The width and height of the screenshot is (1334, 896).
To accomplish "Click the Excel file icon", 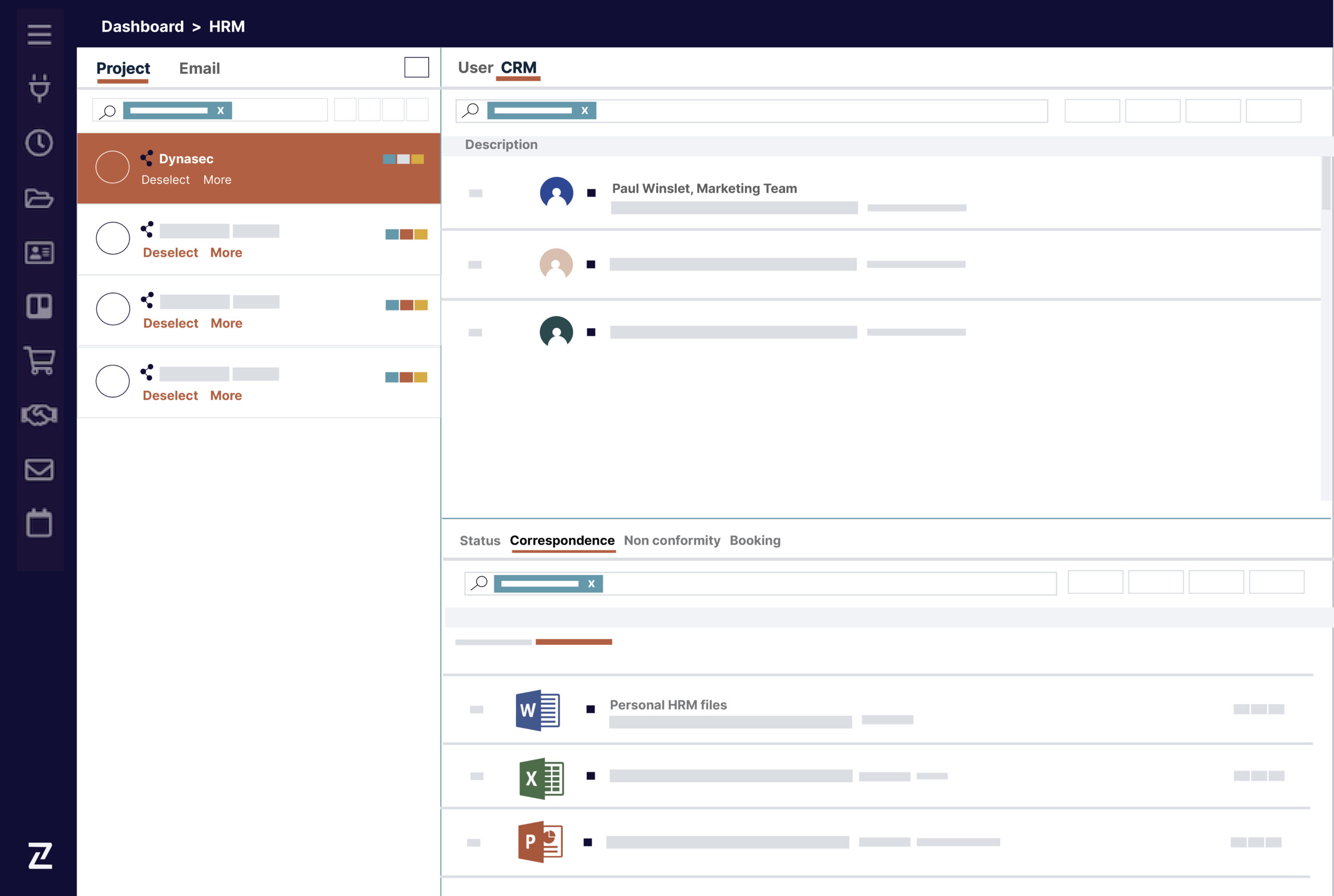I will 541,778.
